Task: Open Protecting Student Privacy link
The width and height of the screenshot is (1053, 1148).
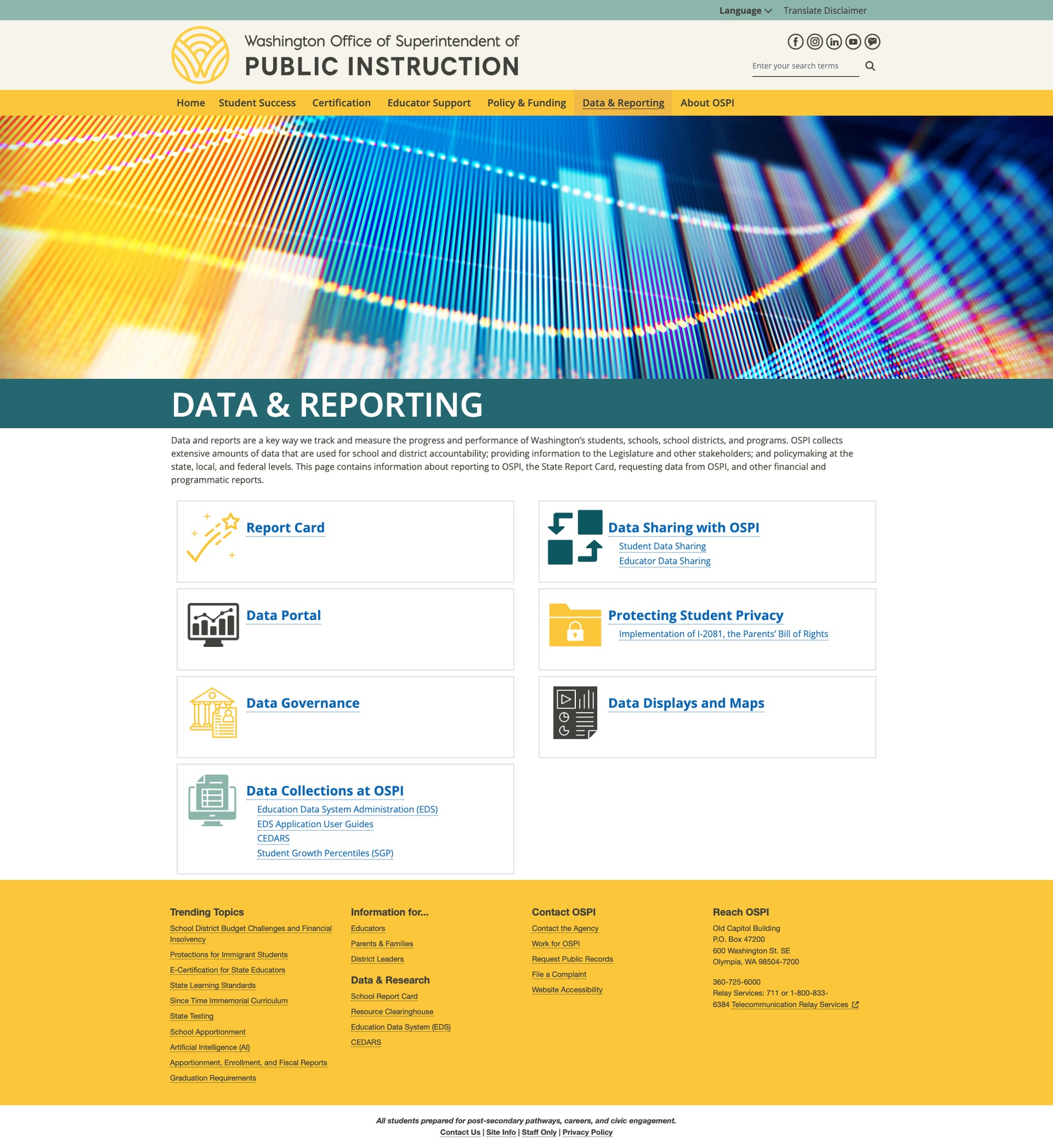Action: 695,615
